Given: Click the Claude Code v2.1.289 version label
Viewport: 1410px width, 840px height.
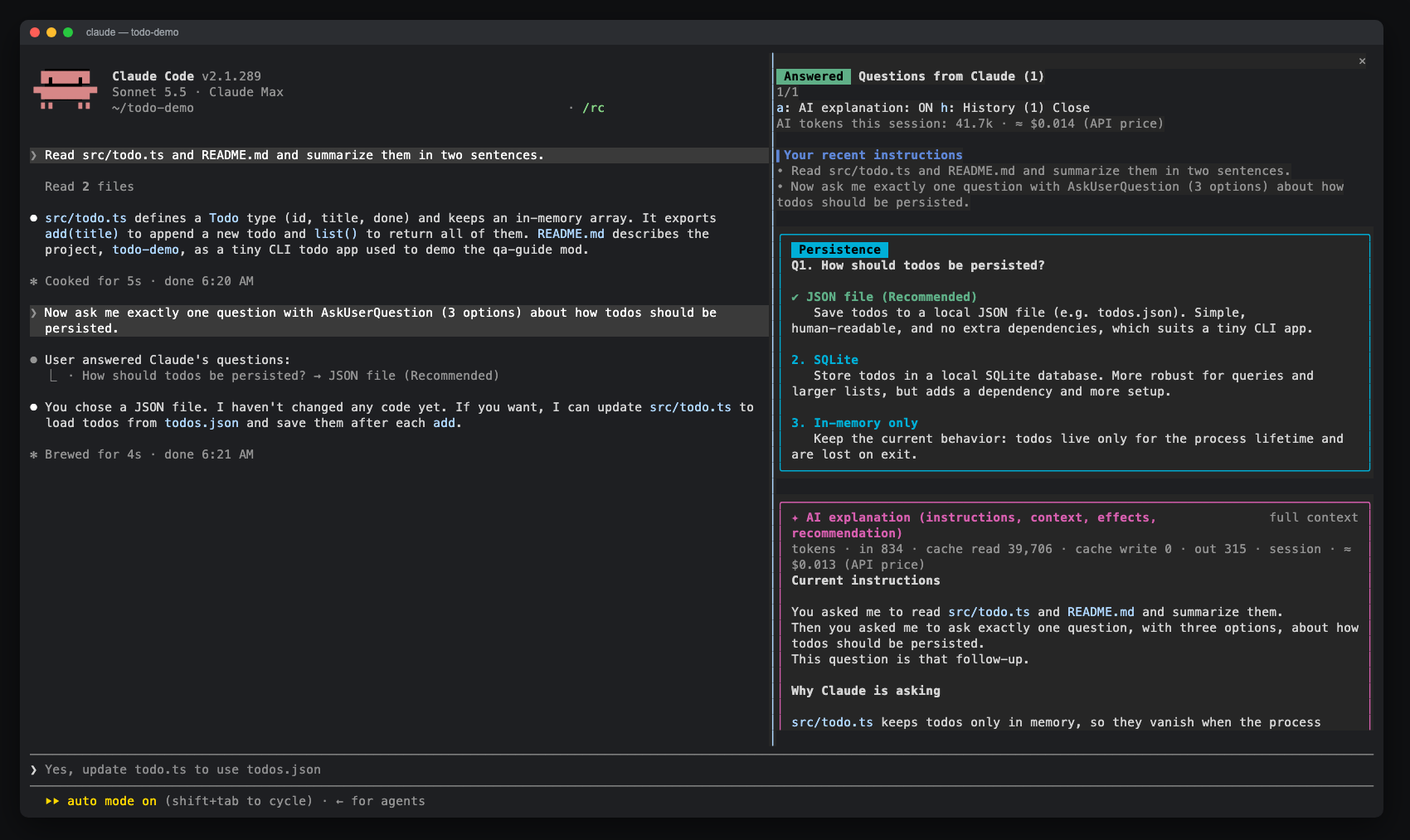Looking at the screenshot, I should pyautogui.click(x=187, y=76).
